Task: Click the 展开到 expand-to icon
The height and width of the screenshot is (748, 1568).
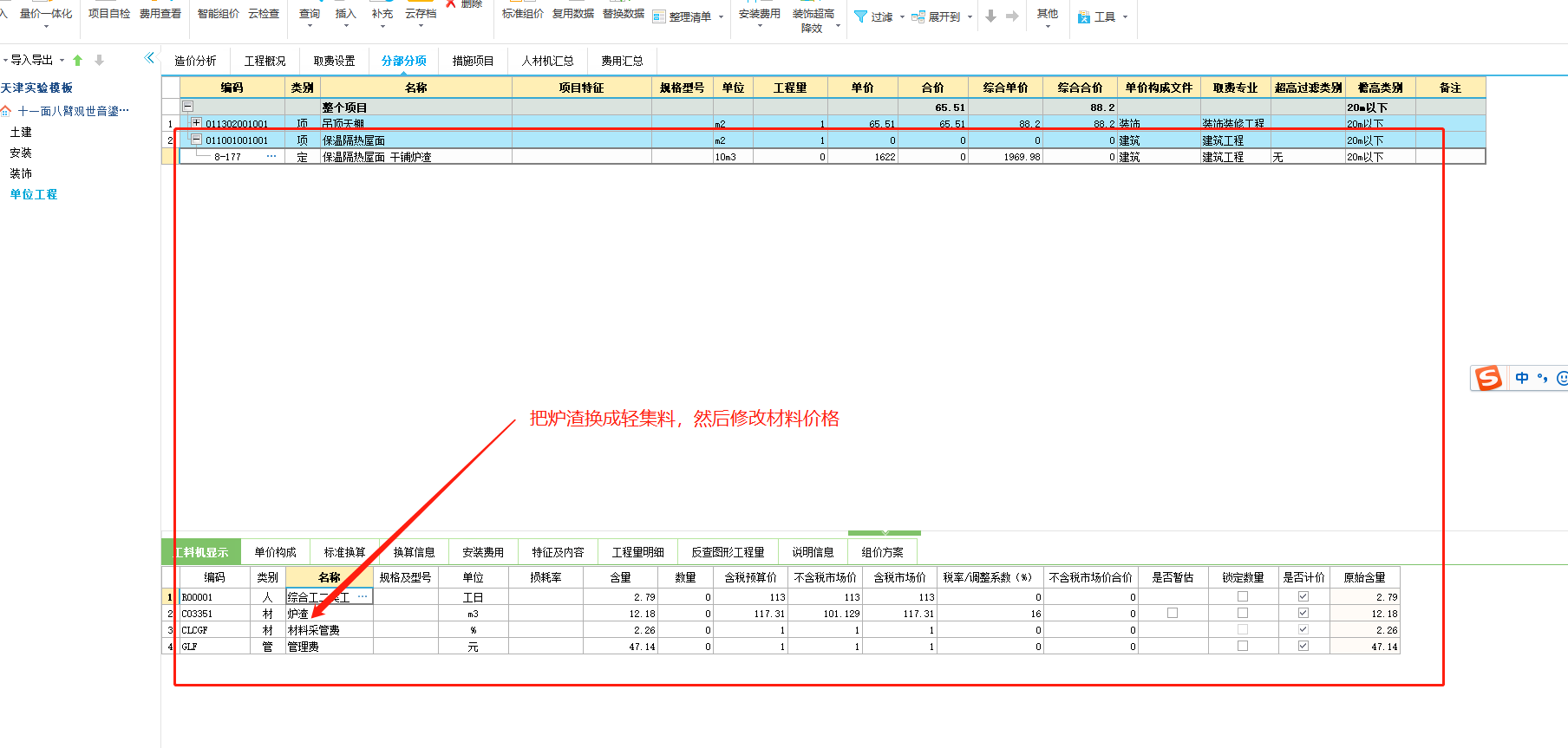Action: coord(918,16)
